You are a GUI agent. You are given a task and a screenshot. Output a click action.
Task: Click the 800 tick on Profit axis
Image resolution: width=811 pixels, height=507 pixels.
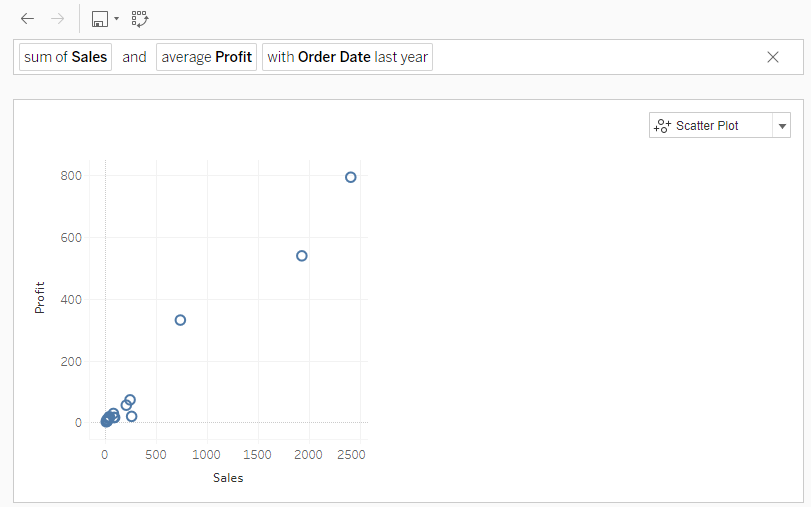click(70, 176)
